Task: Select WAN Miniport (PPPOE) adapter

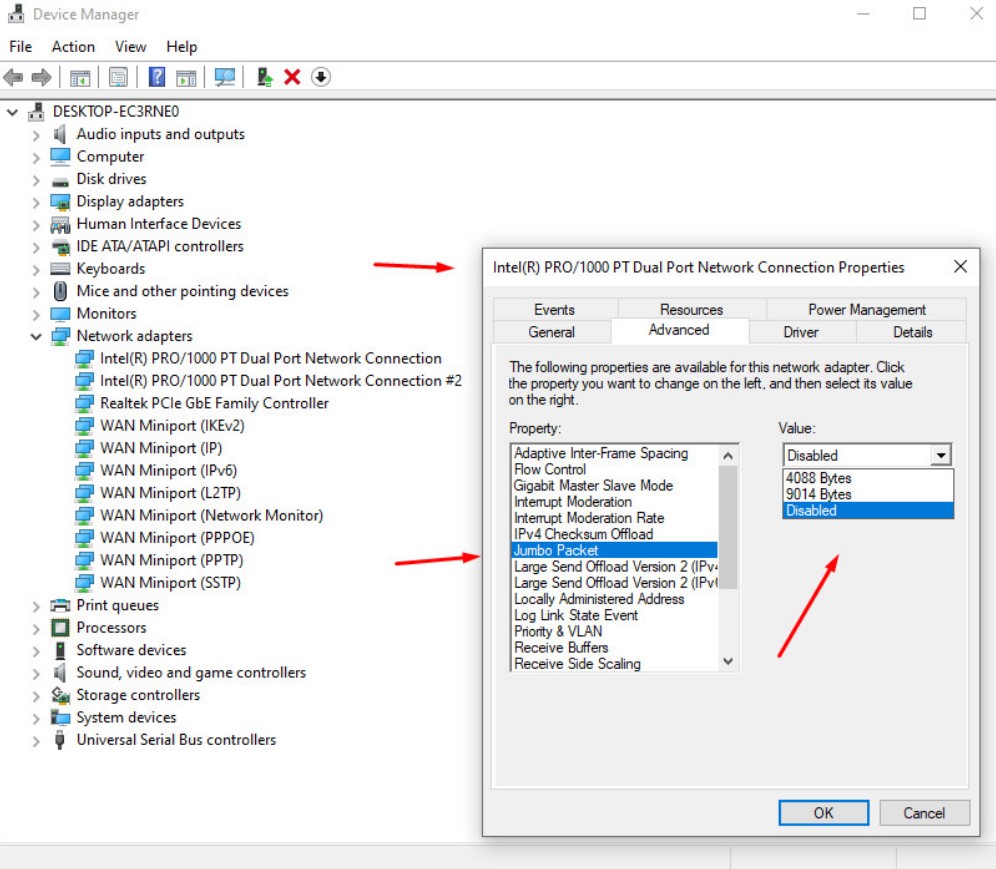Action: click(x=177, y=538)
